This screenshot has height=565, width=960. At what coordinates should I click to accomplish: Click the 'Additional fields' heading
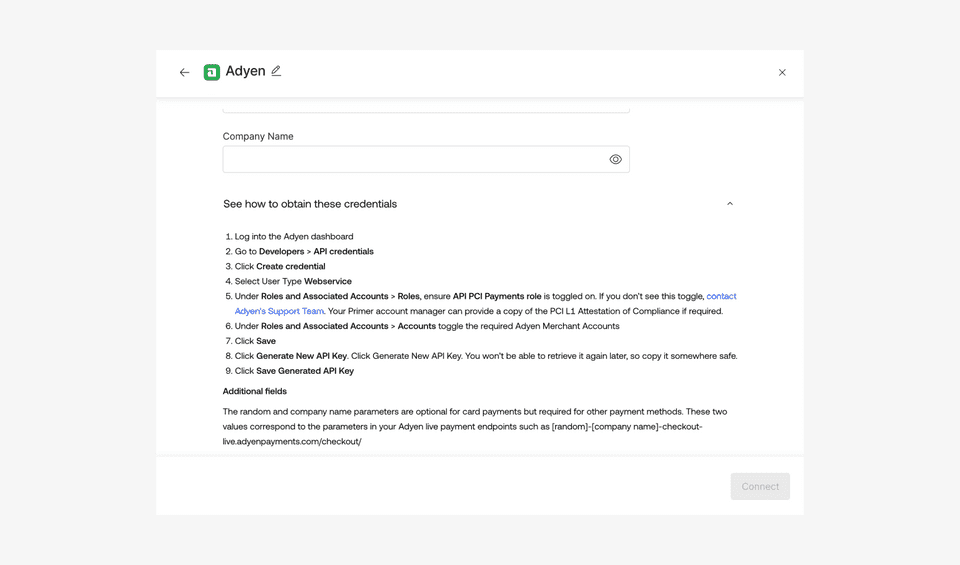point(254,391)
